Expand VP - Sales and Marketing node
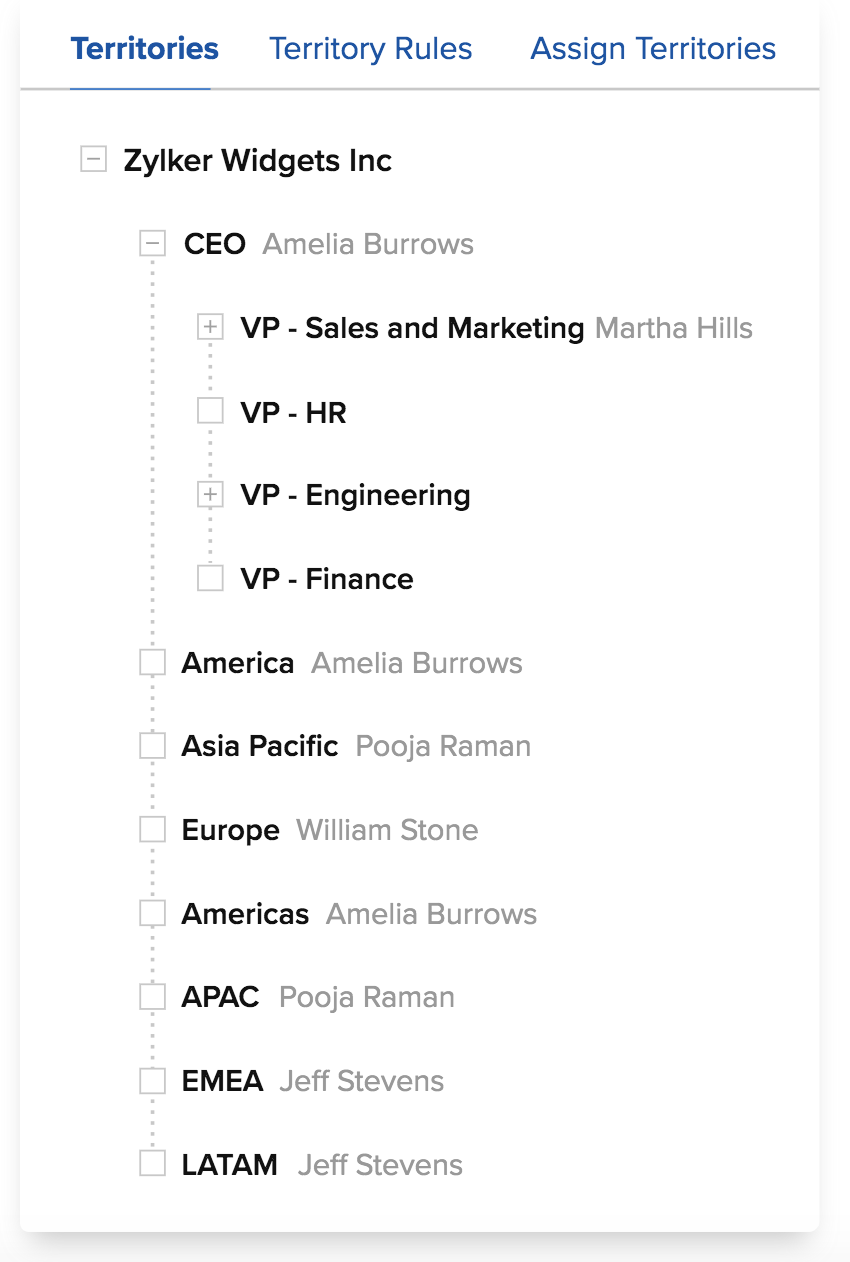This screenshot has height=1262, width=850. pos(210,327)
